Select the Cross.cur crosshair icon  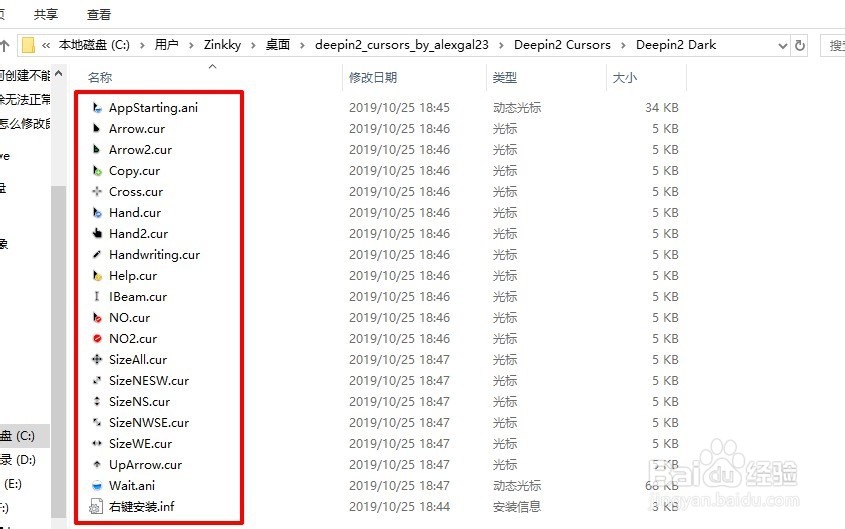97,192
